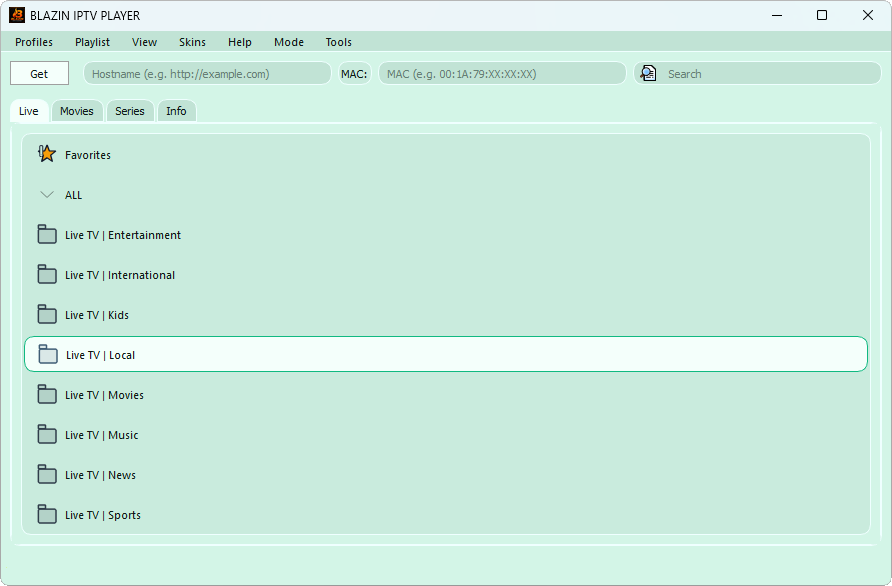
Task: Select the ALL category label
Action: (x=73, y=195)
